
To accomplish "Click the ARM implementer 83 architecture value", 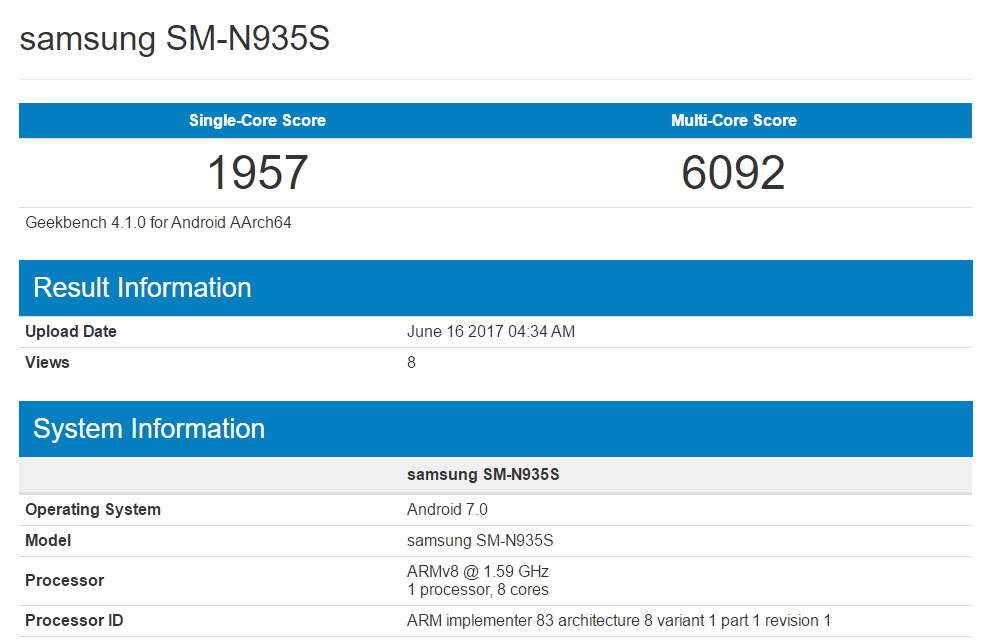I will [619, 621].
